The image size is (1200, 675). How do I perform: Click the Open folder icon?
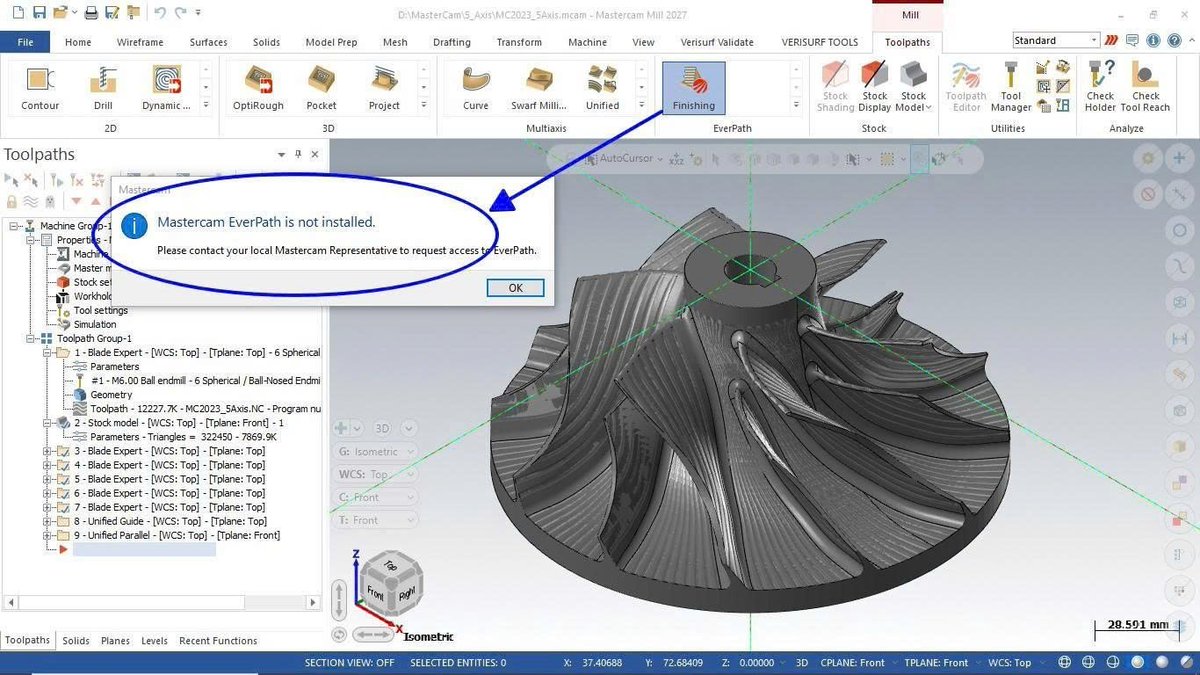click(x=62, y=13)
